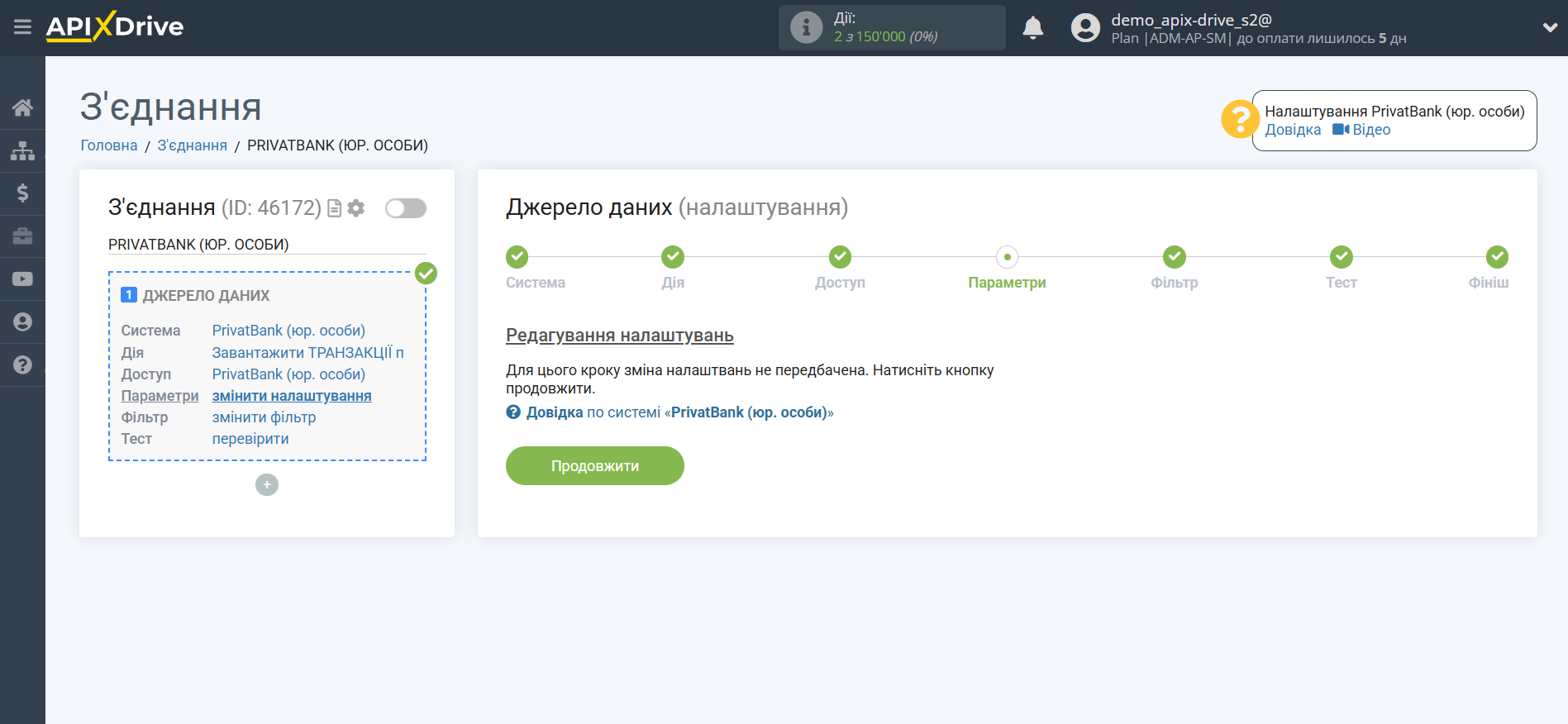
Task: Add a new block with plus button
Action: pyautogui.click(x=267, y=484)
